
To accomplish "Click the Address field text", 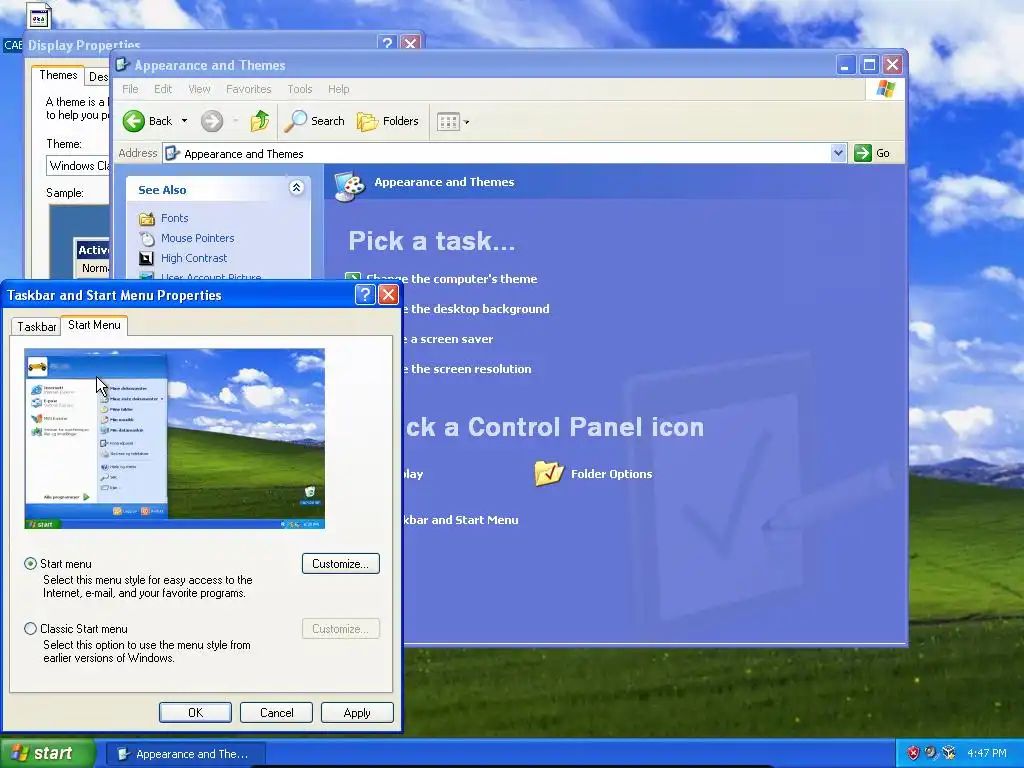I will coord(244,153).
